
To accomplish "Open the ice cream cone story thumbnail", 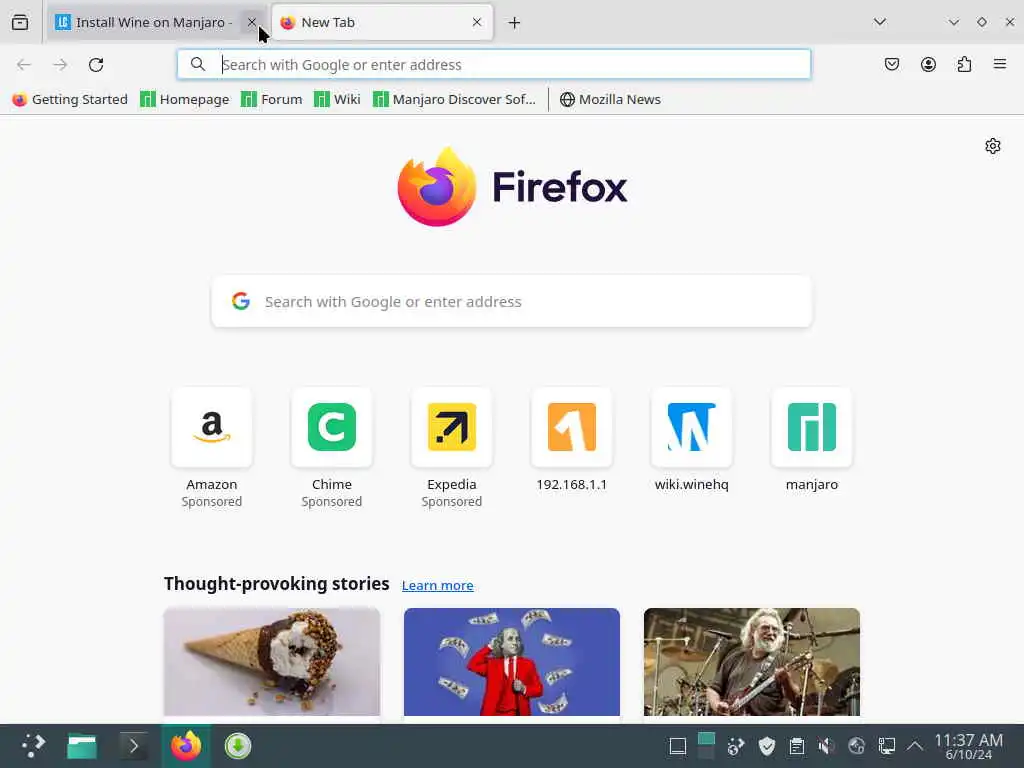I will pyautogui.click(x=272, y=662).
